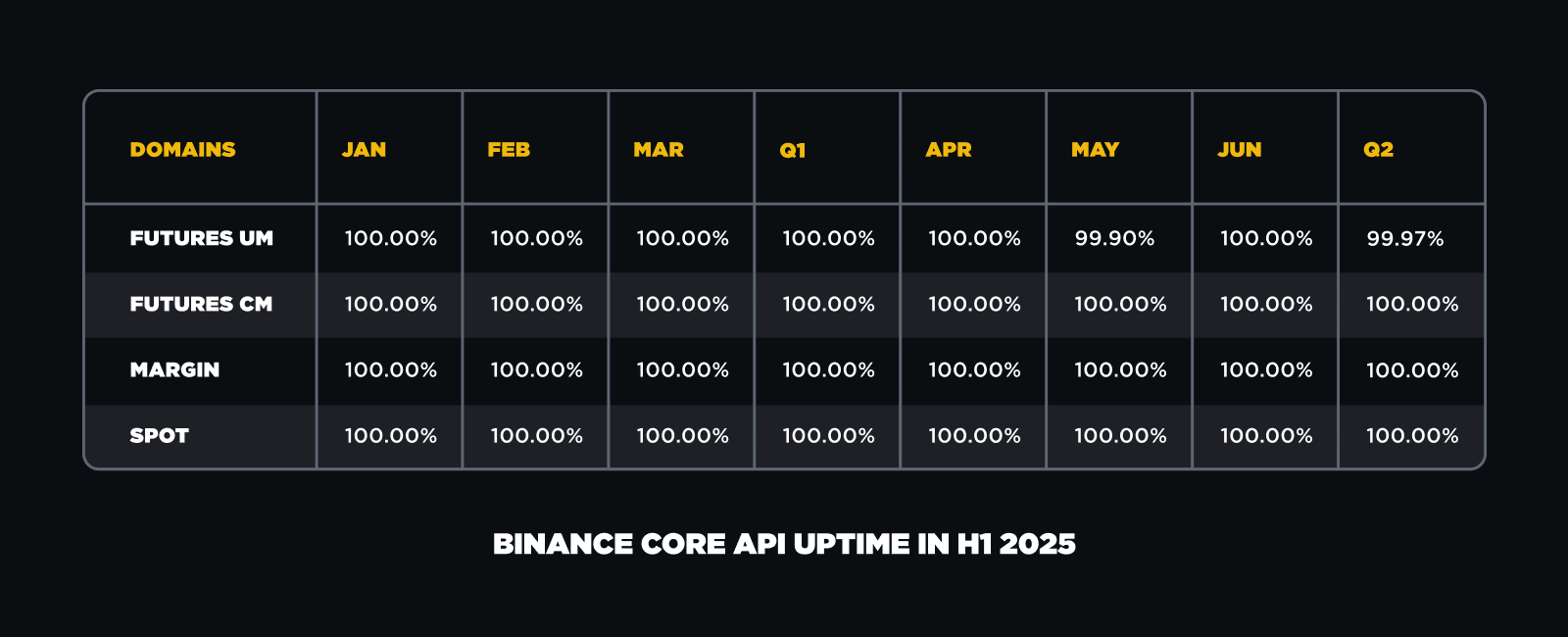Select the APR column header
Screen dimensions: 1568x637
coord(949,150)
